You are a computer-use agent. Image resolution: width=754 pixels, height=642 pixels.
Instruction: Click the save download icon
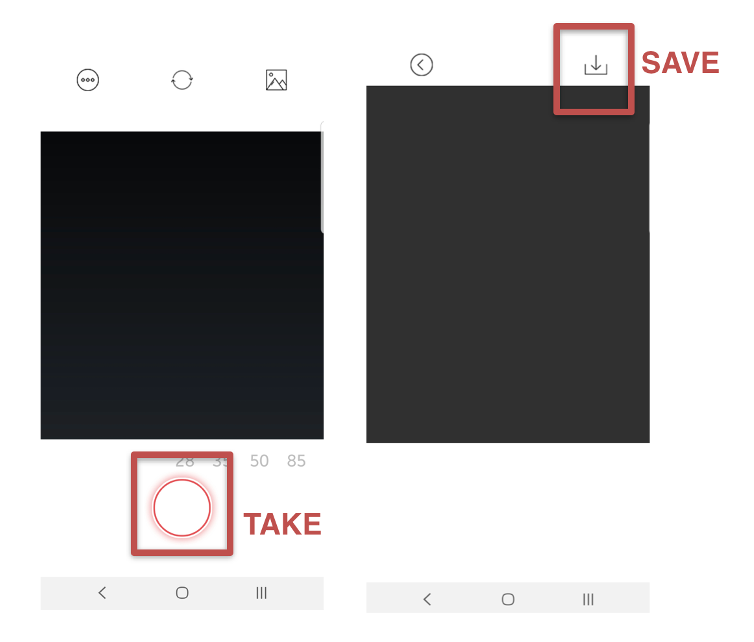coord(596,65)
